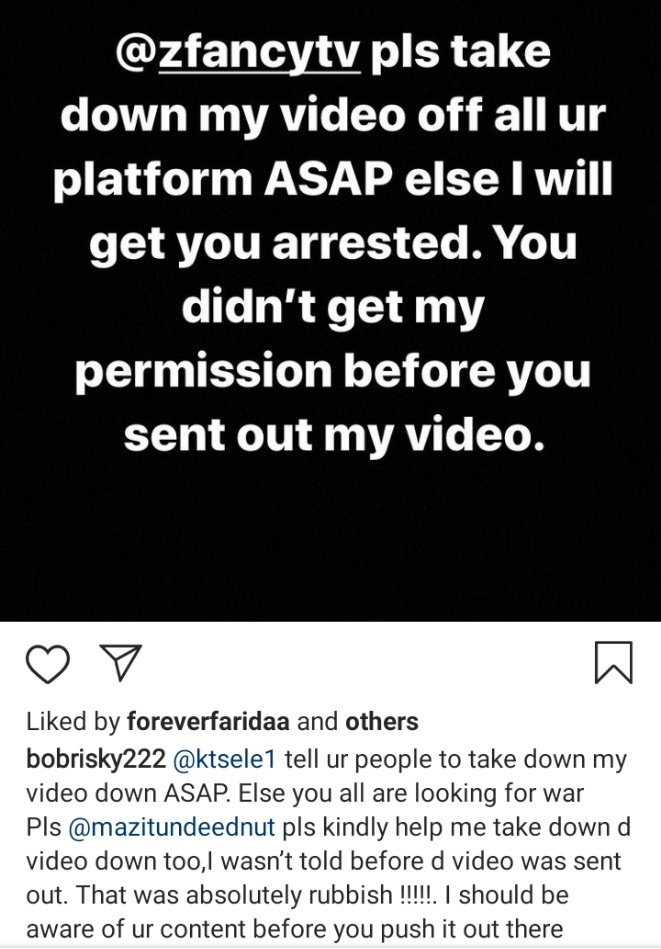Open the @ktsele1 mention in the caption
Viewport: 661px width, 949px height.
point(225,759)
